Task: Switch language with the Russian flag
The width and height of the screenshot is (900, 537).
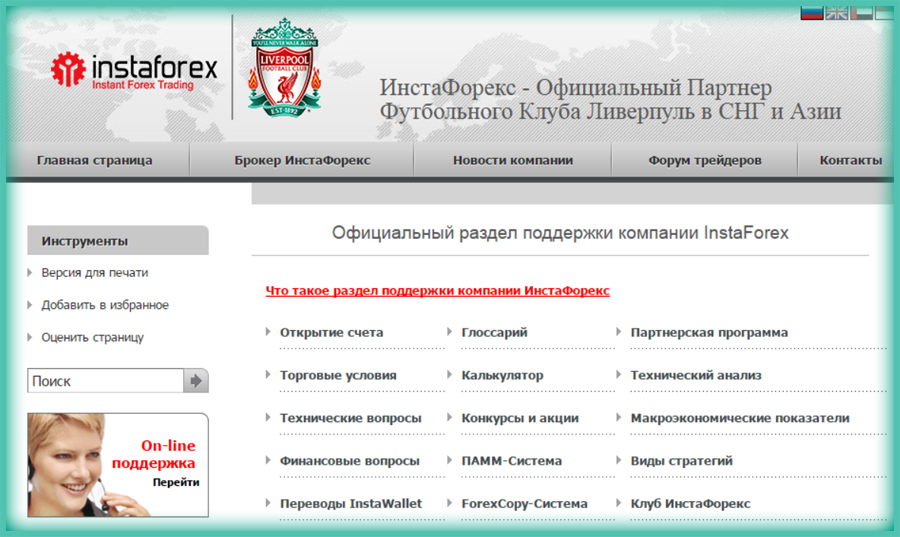Action: tap(811, 14)
